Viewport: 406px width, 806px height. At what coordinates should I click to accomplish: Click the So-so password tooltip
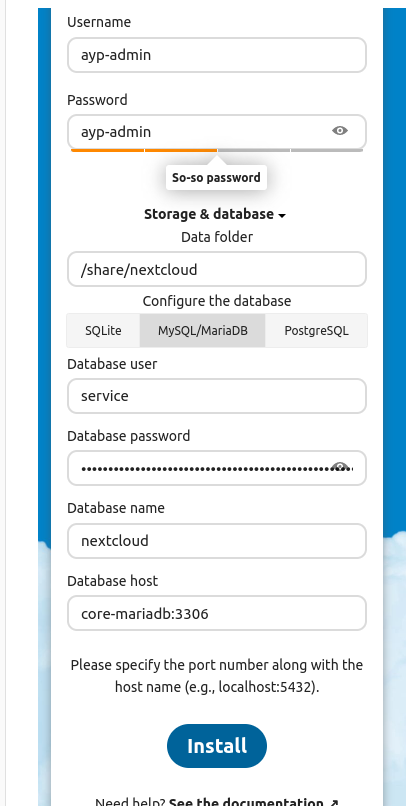[216, 178]
